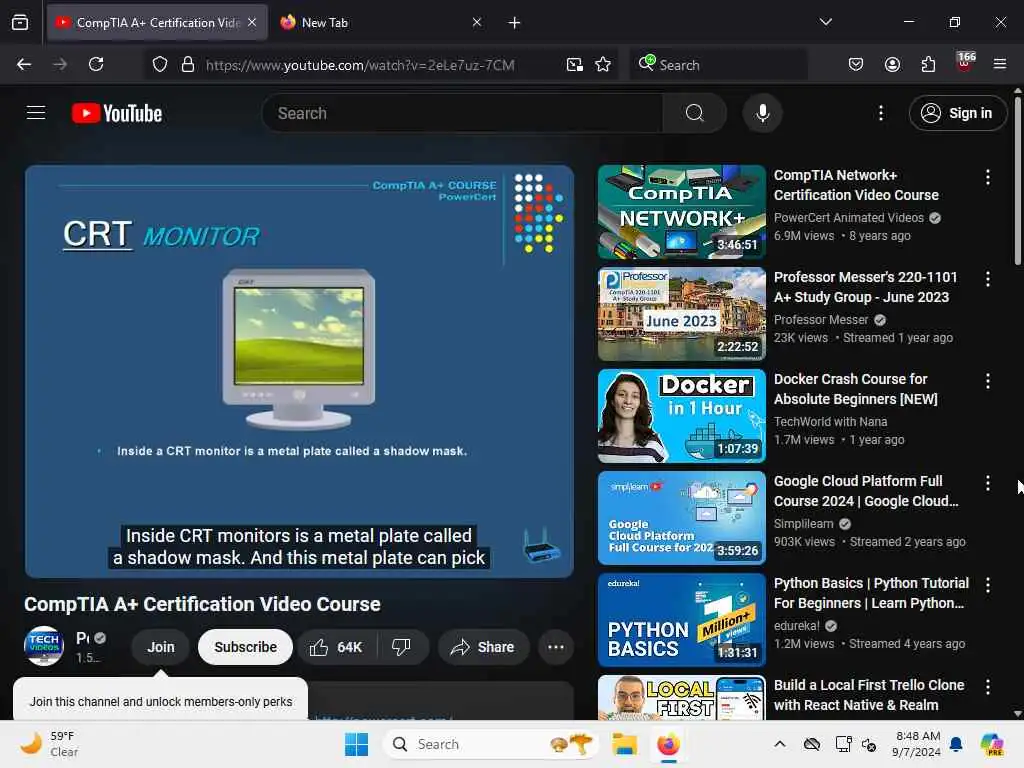Click the Sign in button

pos(957,113)
